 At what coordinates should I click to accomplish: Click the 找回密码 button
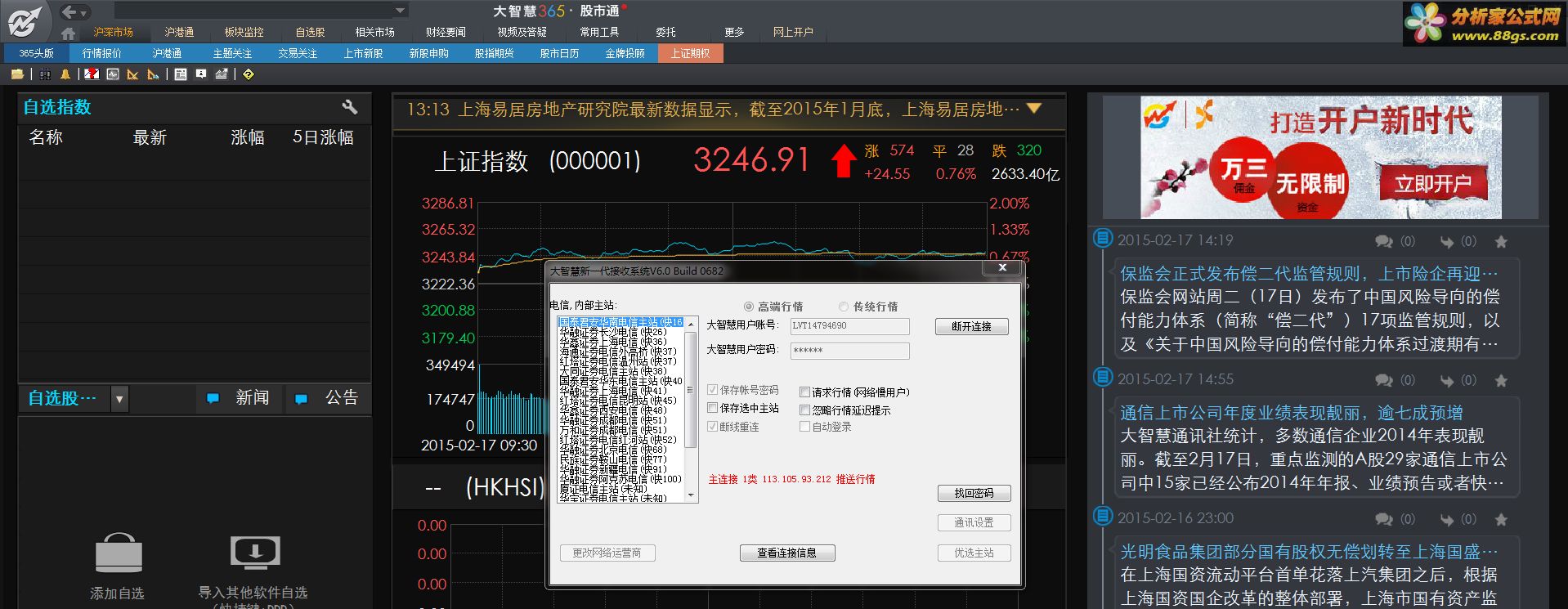coord(974,493)
